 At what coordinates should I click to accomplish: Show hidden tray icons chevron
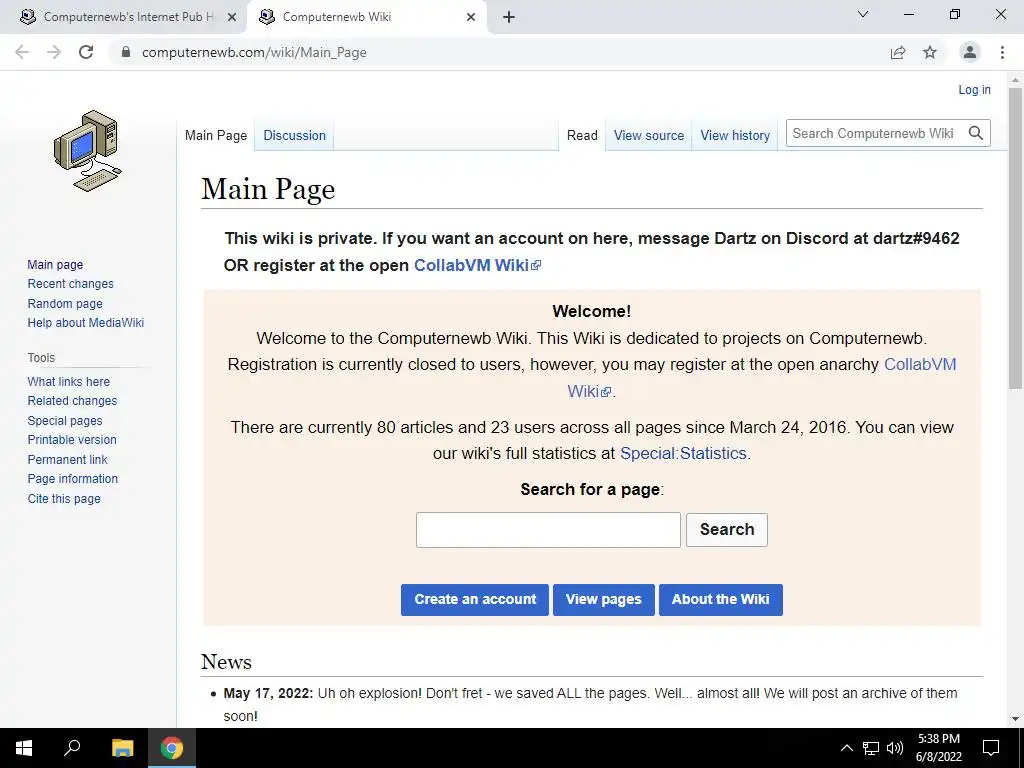[846, 748]
